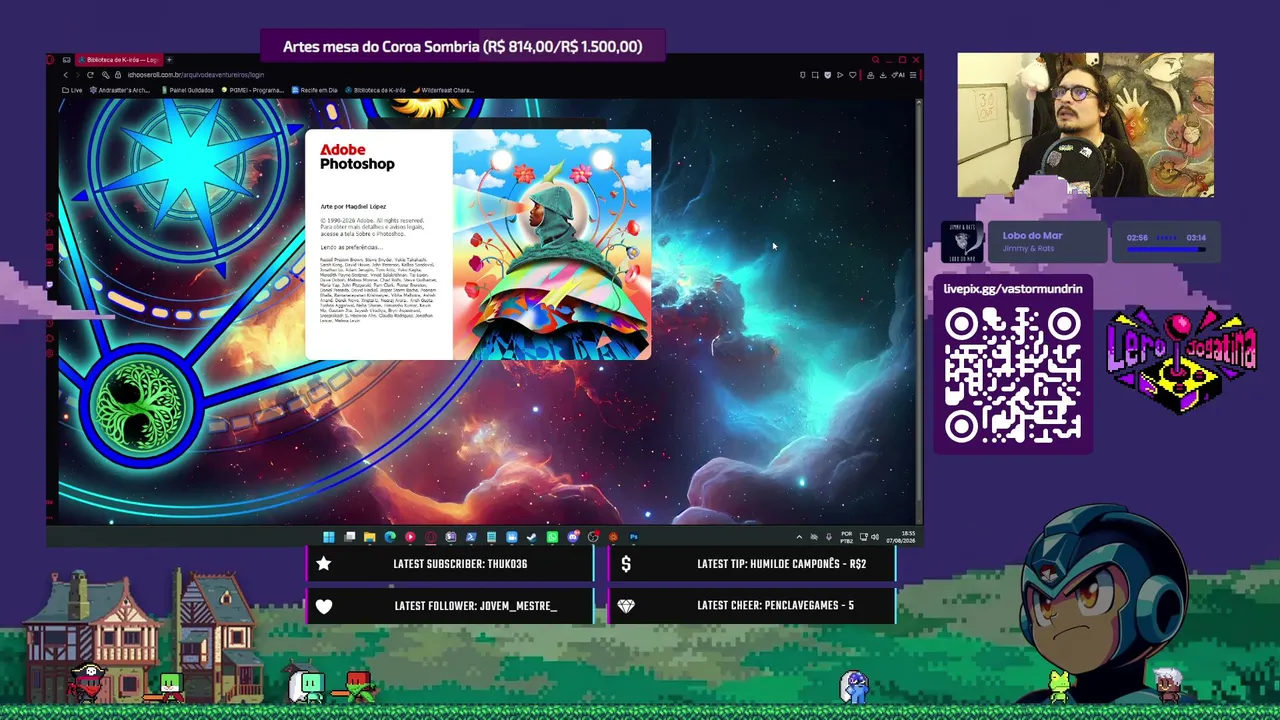Open the Live bookmarks folder
The height and width of the screenshot is (720, 1280).
(x=72, y=90)
